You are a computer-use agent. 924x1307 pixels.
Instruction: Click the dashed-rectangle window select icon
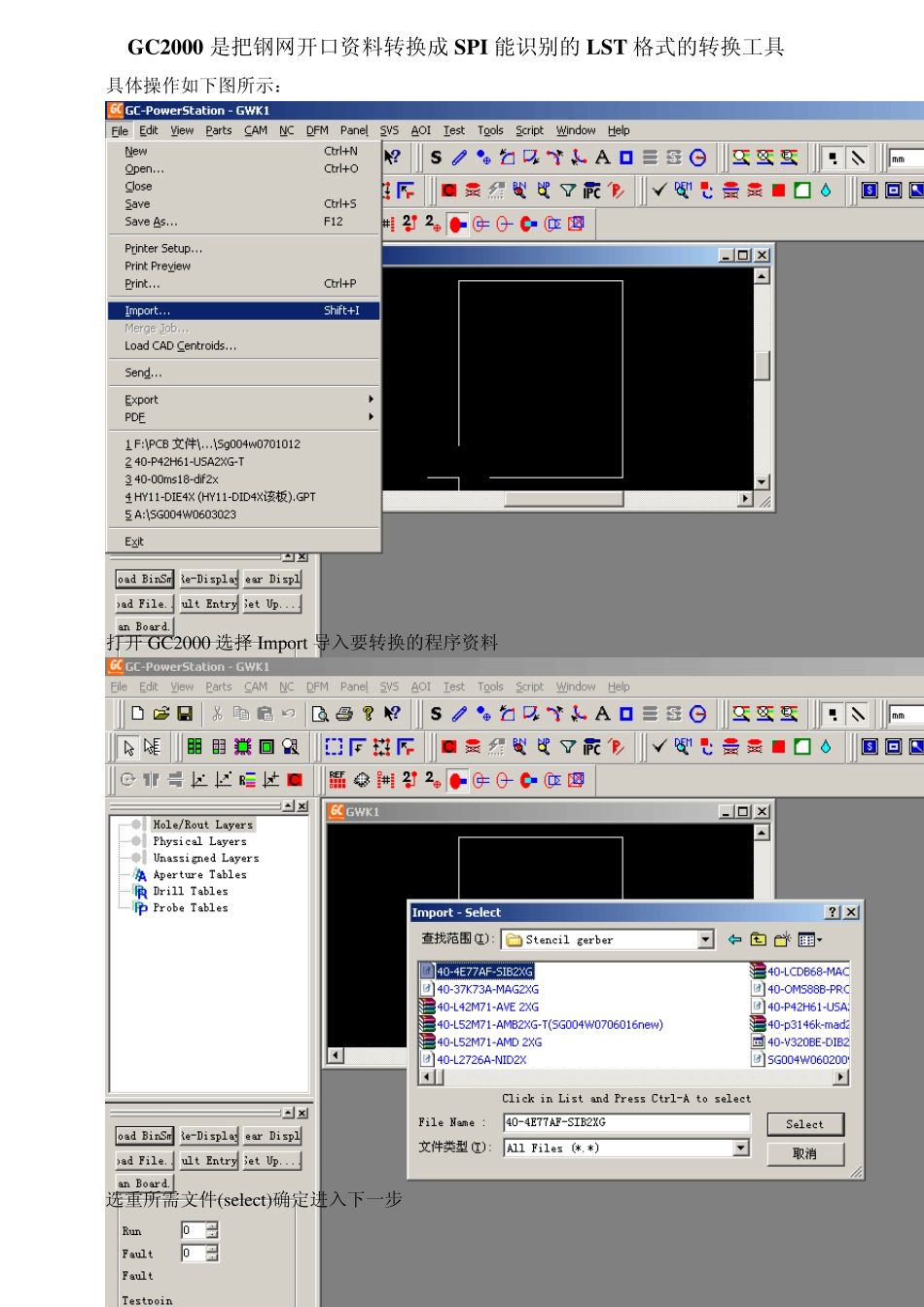334,747
